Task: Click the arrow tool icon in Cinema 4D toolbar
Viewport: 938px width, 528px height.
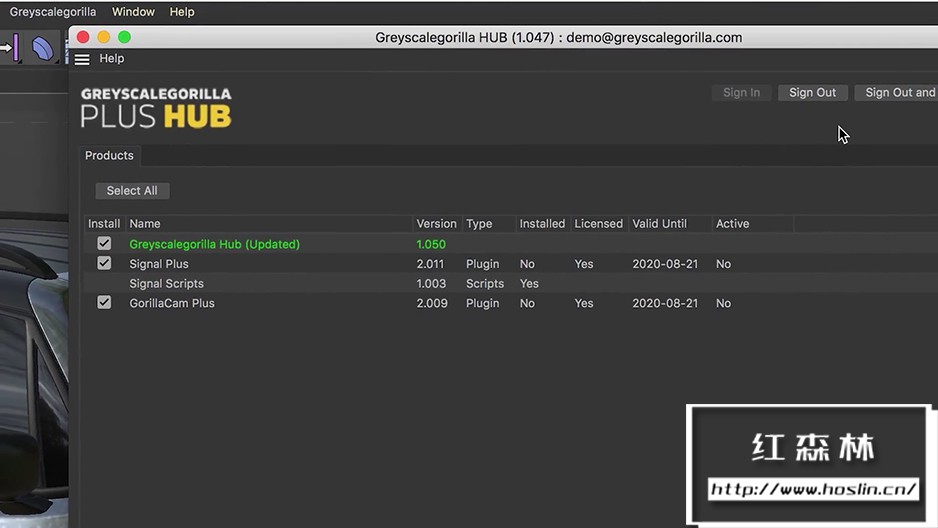Action: point(11,48)
